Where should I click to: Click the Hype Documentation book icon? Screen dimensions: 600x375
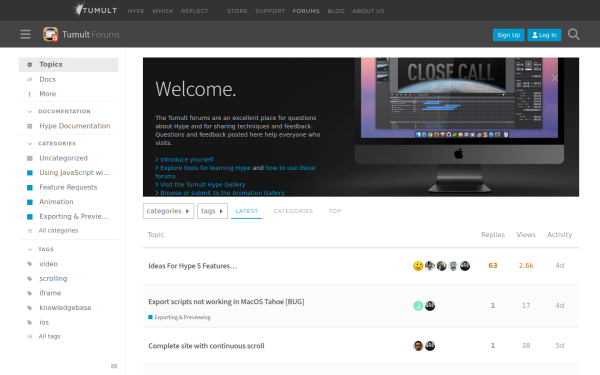(x=30, y=126)
